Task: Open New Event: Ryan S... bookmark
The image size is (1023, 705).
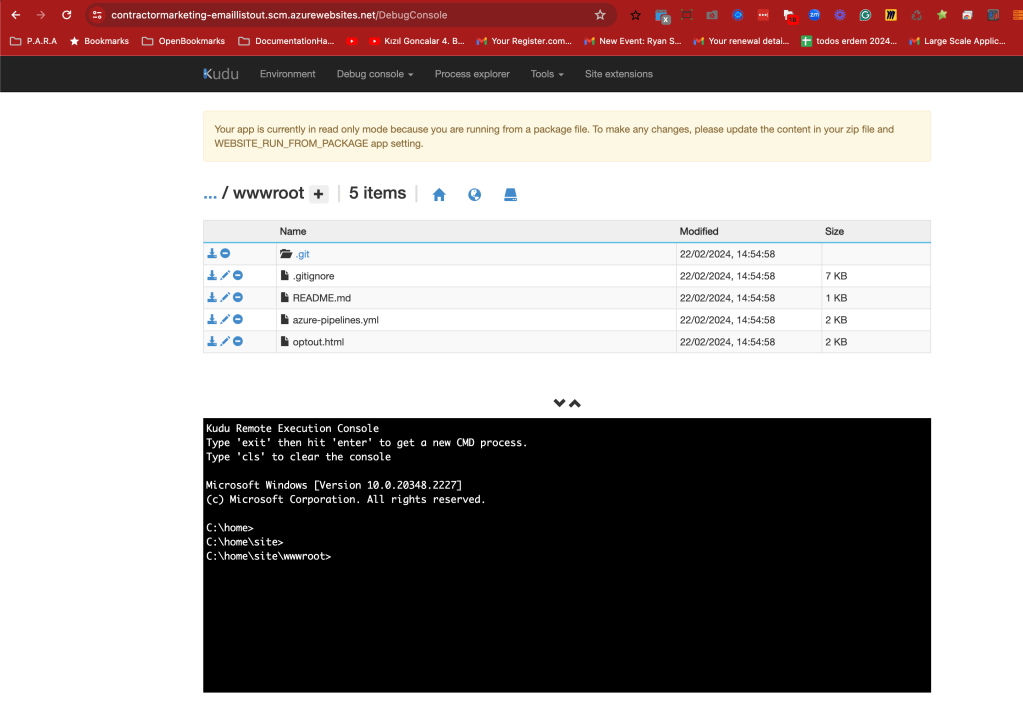Action: [x=633, y=41]
